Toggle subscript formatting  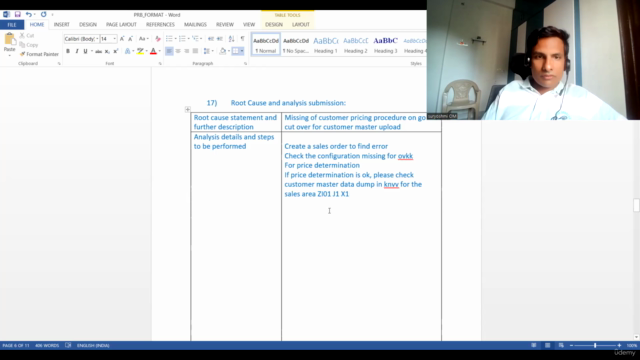click(107, 51)
